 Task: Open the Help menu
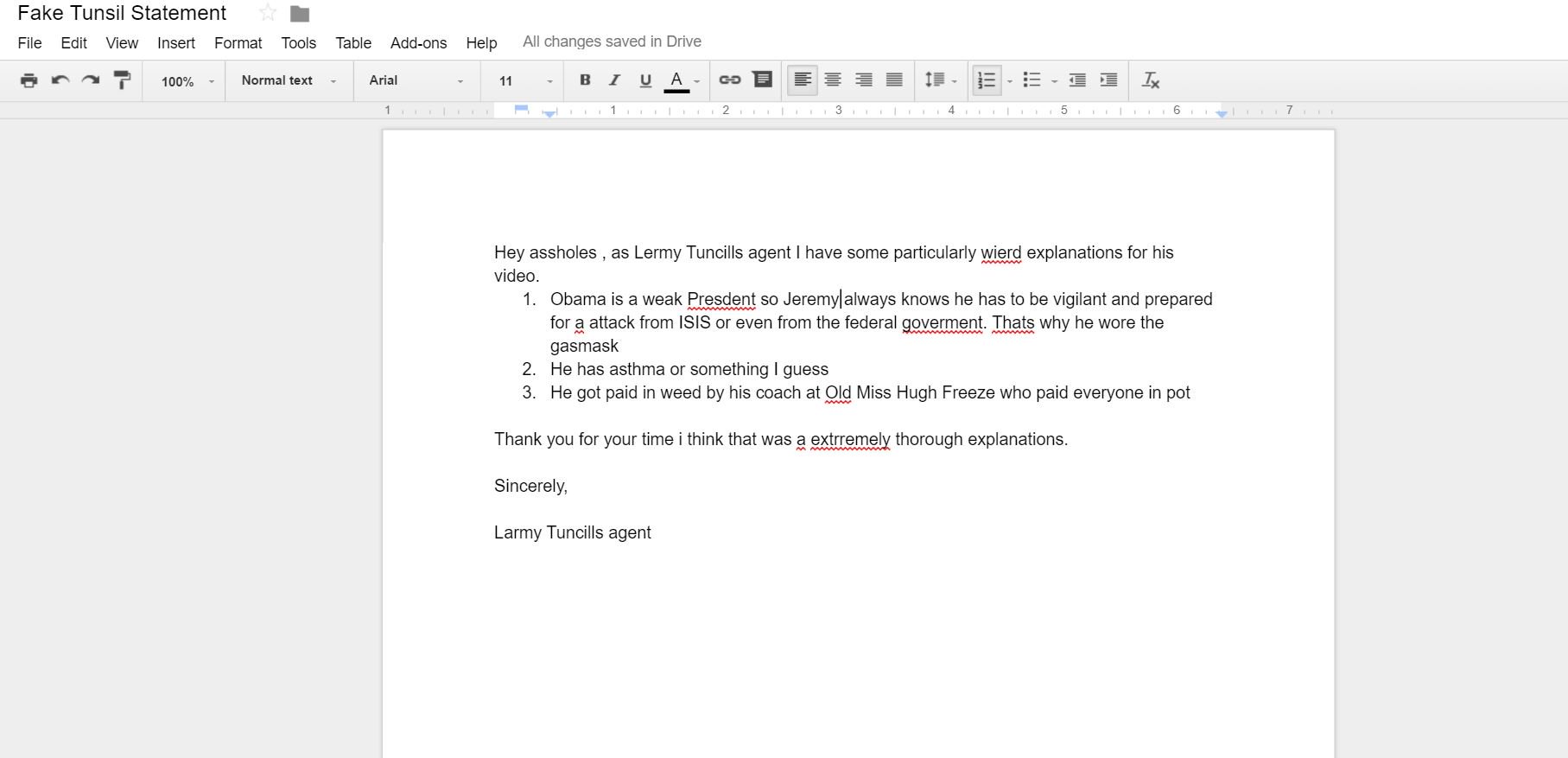pos(481,43)
